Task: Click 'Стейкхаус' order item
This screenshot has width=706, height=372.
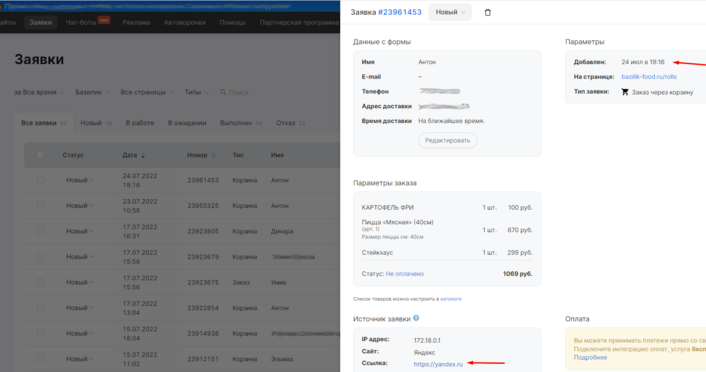Action: coord(377,253)
